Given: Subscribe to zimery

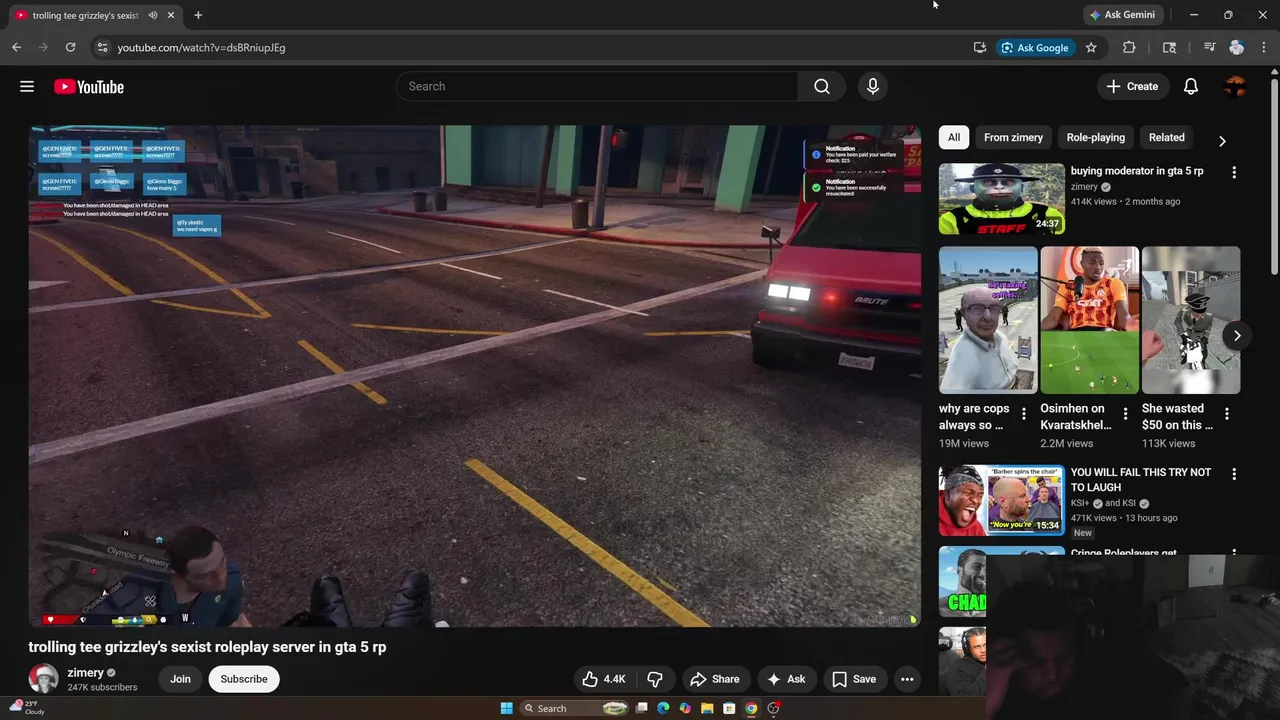Looking at the screenshot, I should coord(244,679).
